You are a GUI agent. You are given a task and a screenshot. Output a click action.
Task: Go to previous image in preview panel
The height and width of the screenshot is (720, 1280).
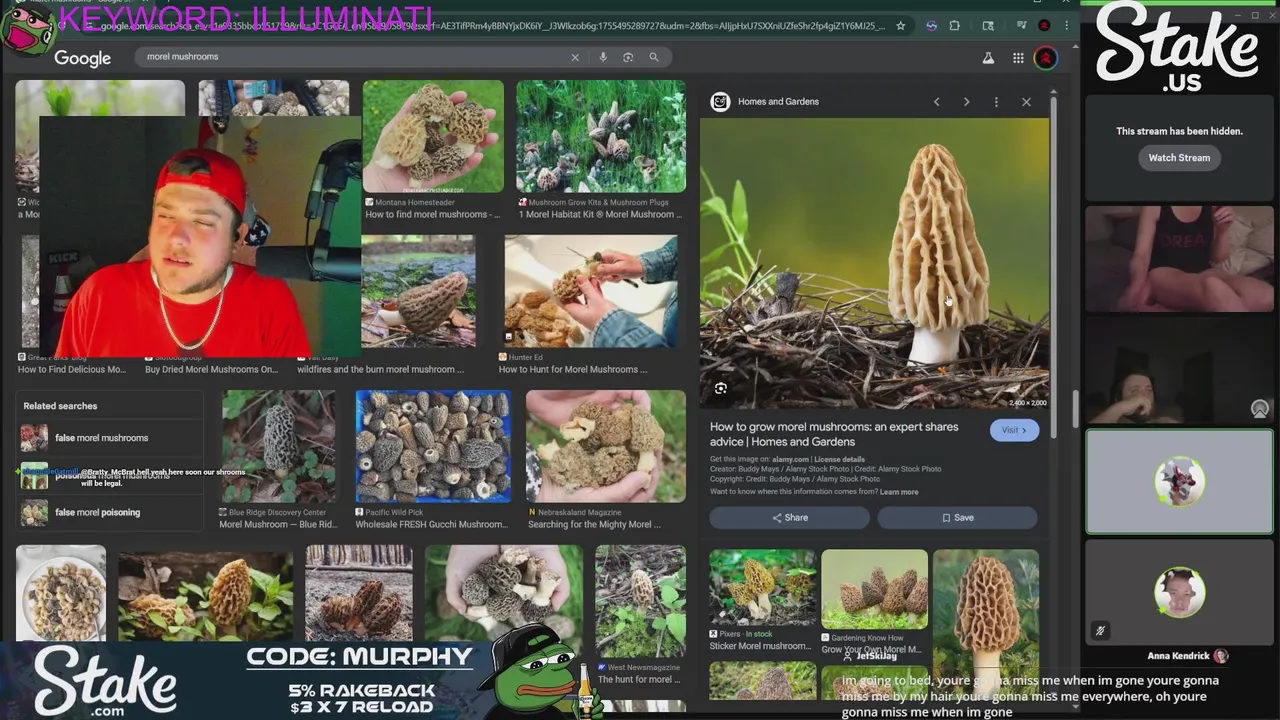pos(936,102)
